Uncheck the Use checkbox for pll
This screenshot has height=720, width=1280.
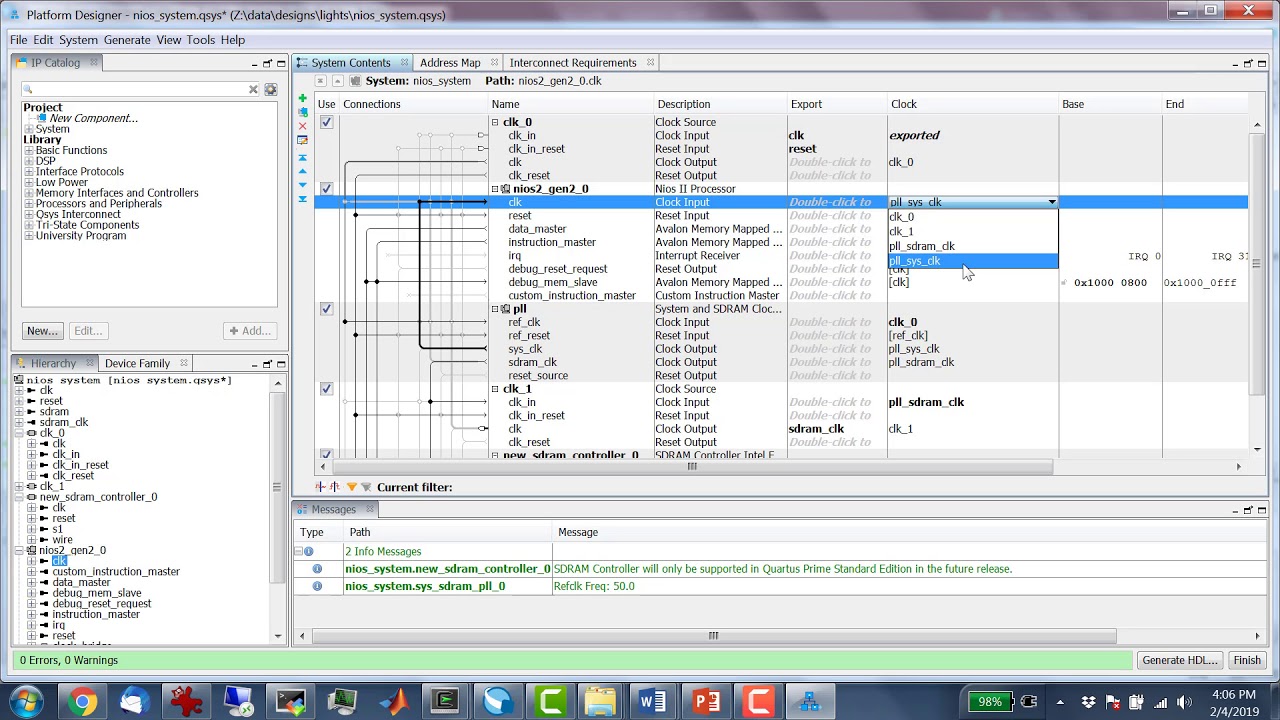coord(326,309)
